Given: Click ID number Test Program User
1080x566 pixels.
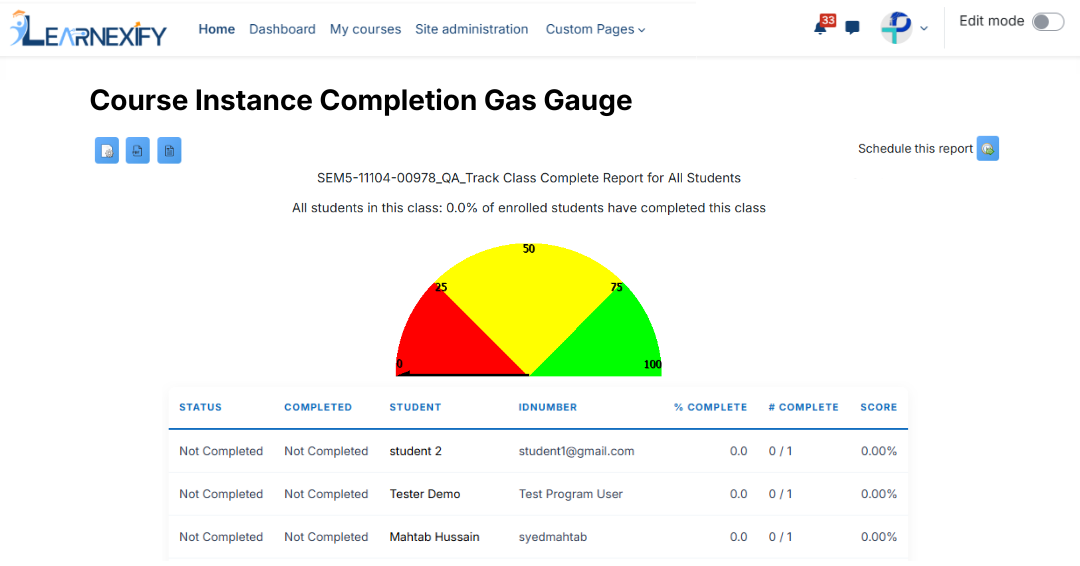Looking at the screenshot, I should [570, 494].
